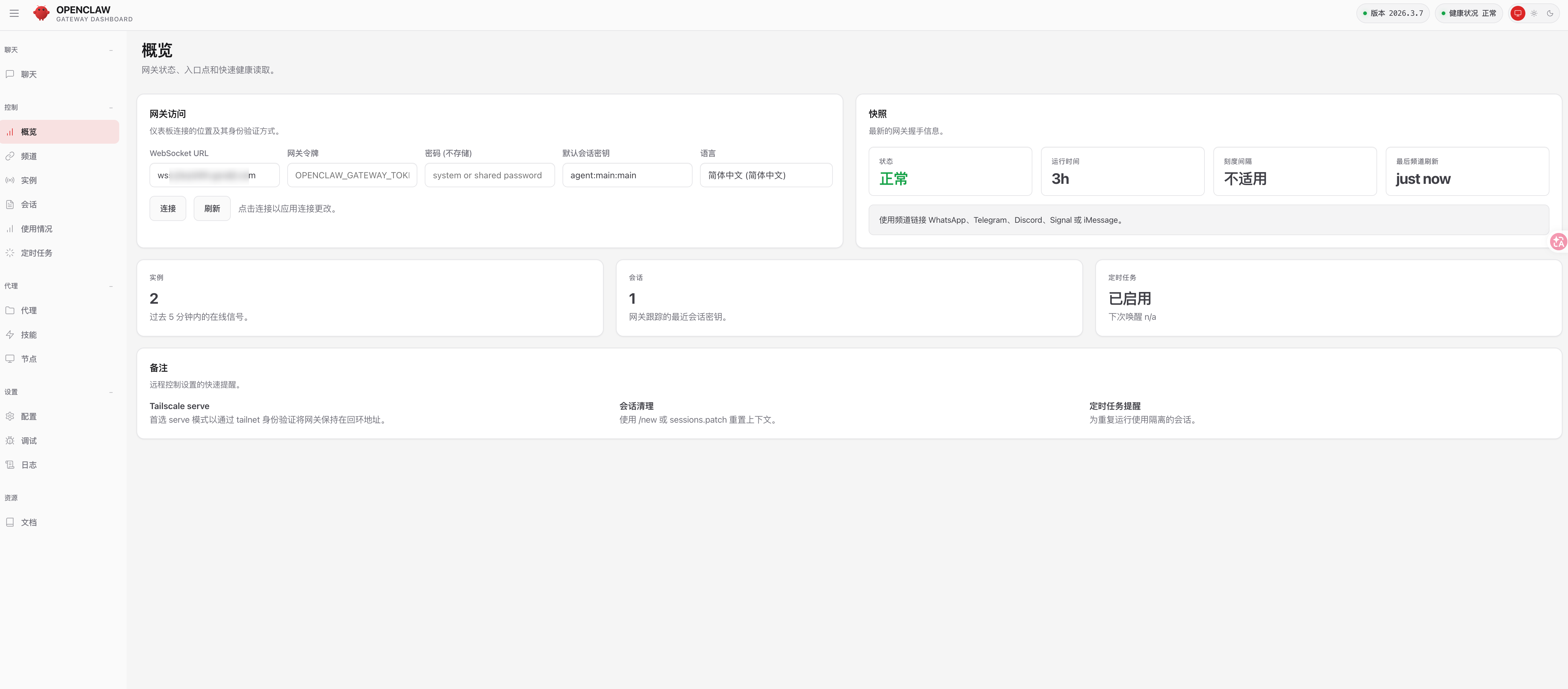Open the 会话 sidebar menu item

coord(29,205)
